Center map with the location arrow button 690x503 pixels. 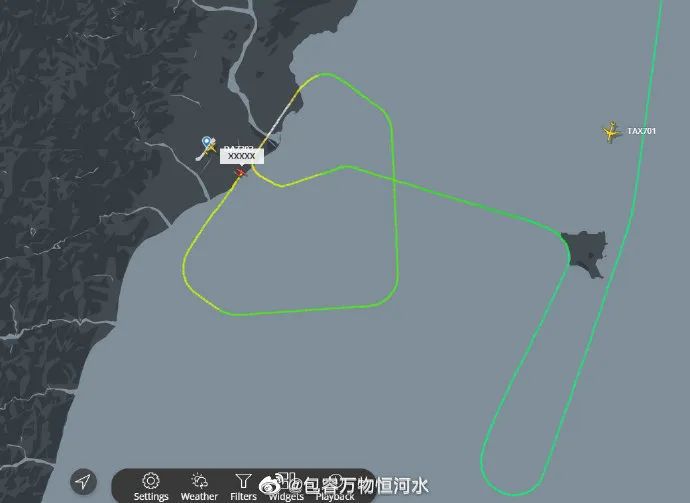coord(83,481)
